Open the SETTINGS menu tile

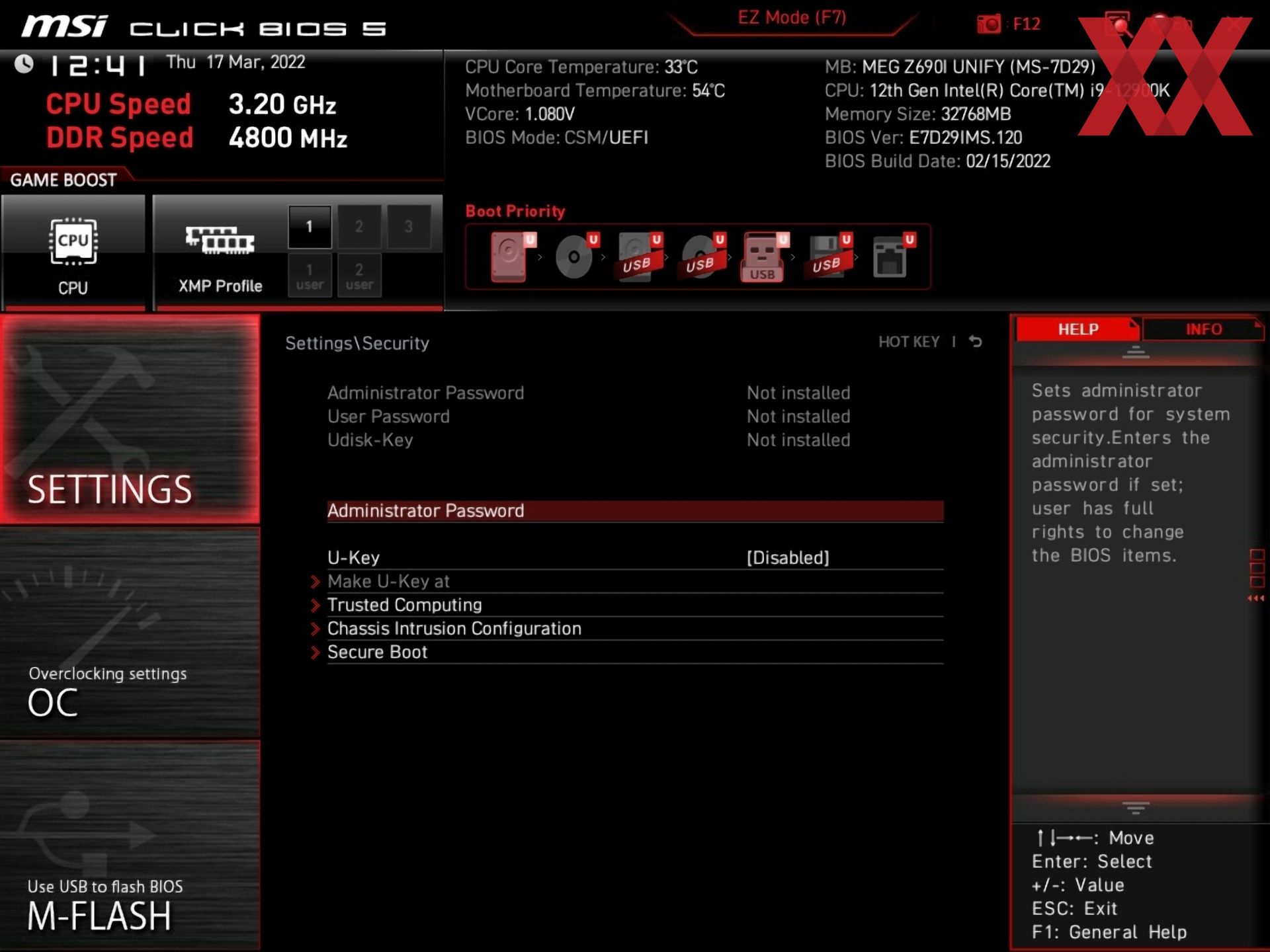tap(130, 419)
